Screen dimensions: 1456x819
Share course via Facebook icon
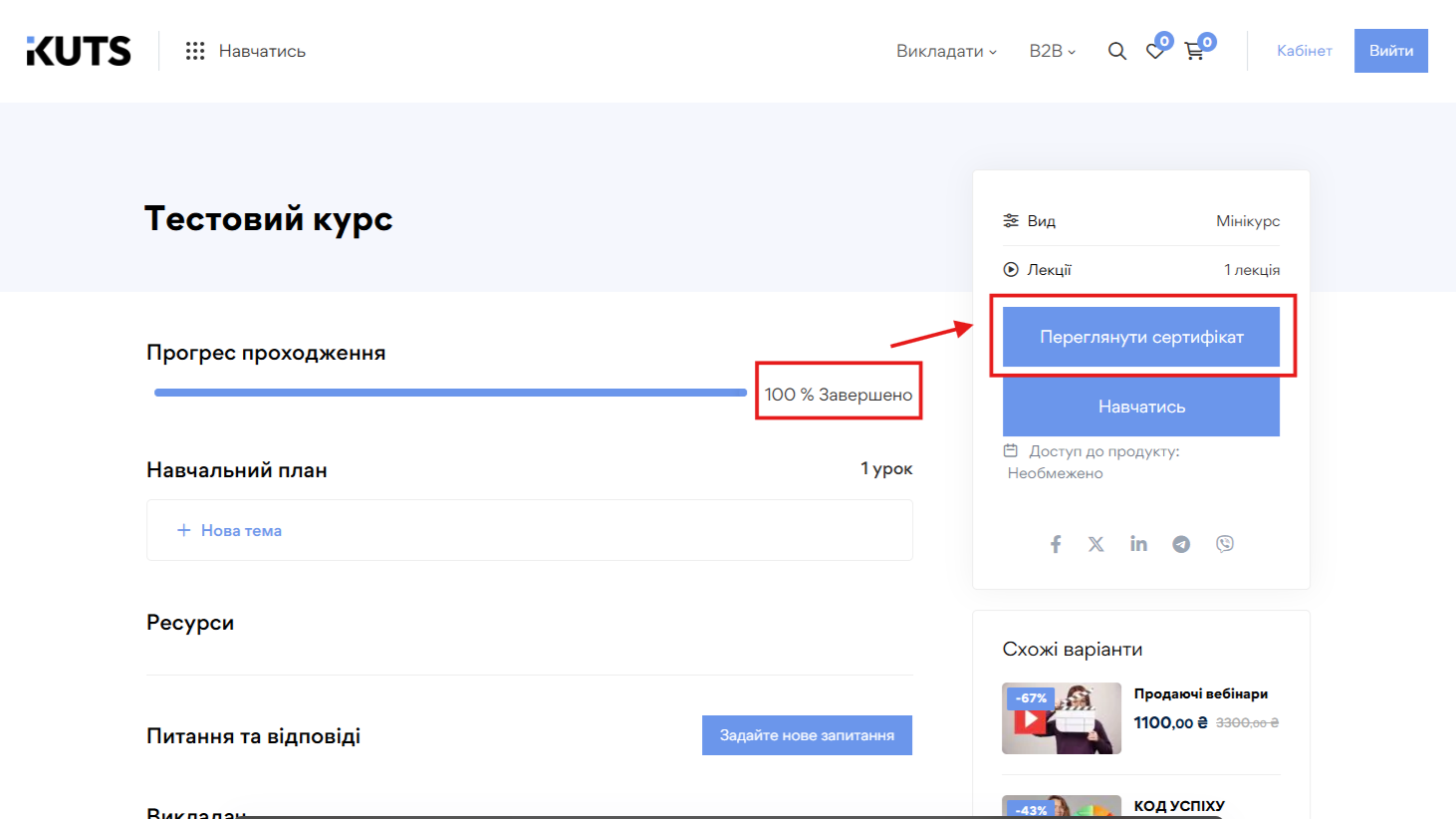click(x=1056, y=544)
